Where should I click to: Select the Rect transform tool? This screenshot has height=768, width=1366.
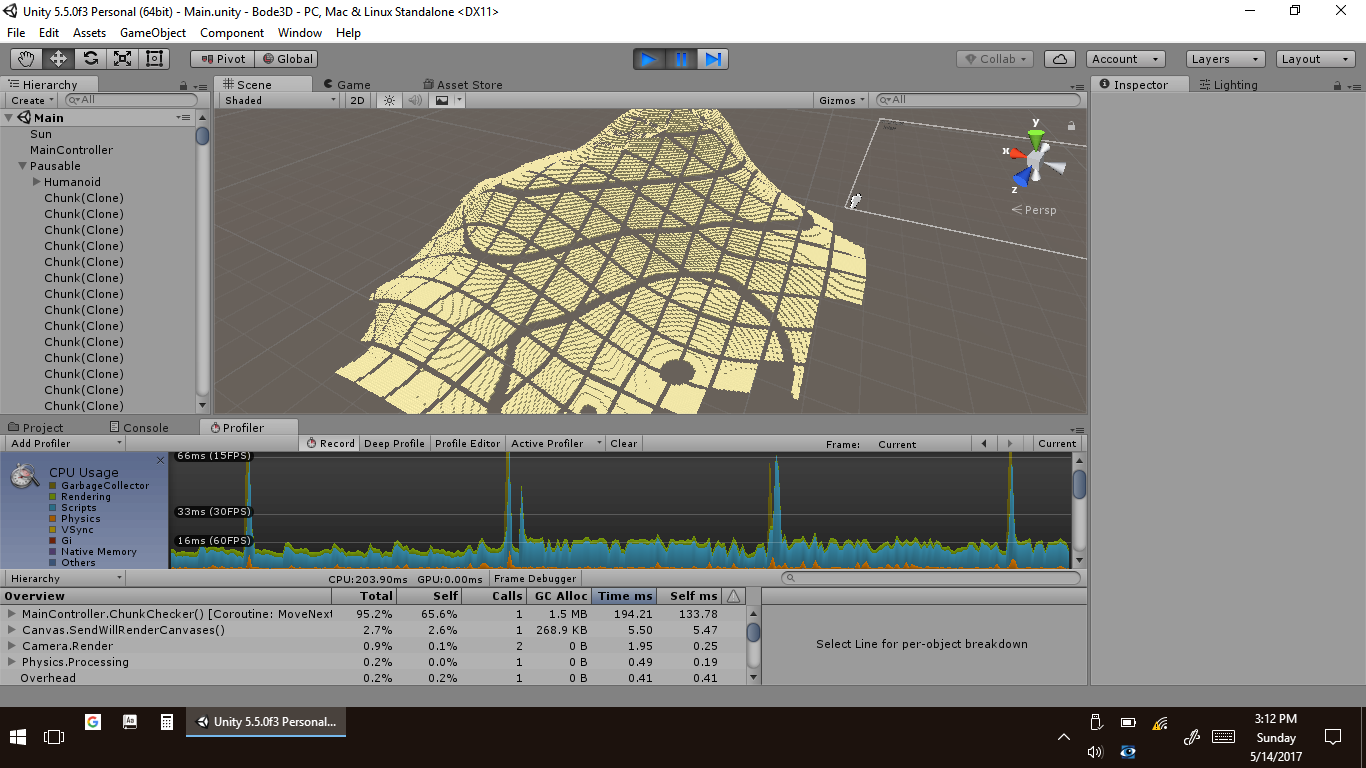154,59
